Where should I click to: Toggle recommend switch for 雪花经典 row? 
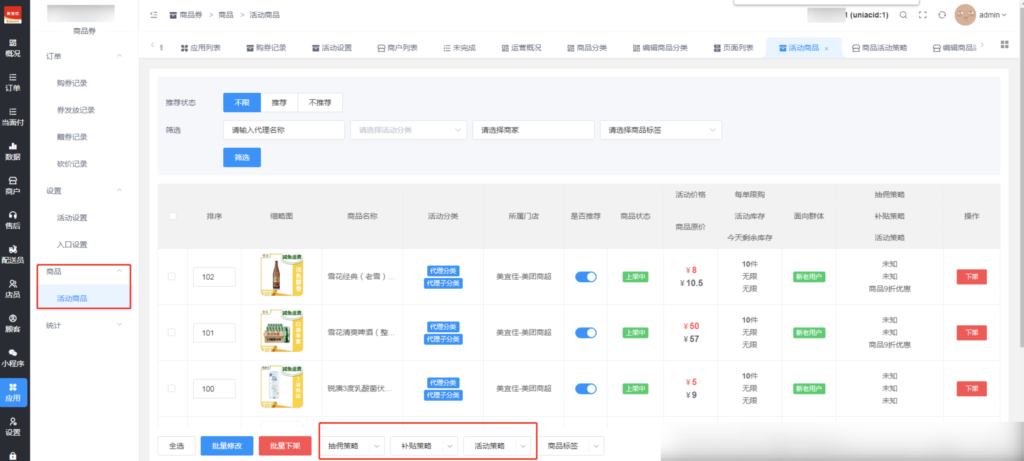click(586, 277)
